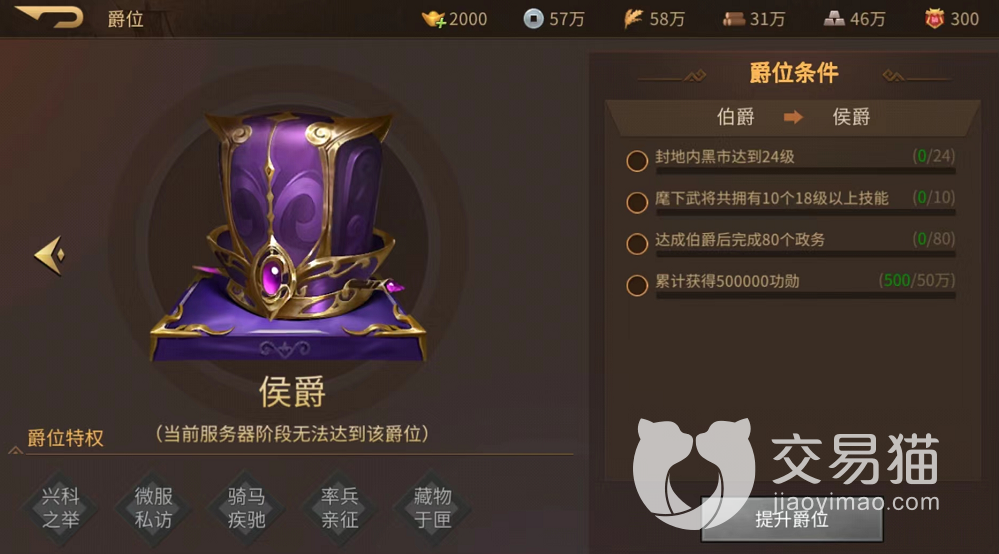999x554 pixels.
Task: Click the back arrow icon
Action: tap(49, 17)
